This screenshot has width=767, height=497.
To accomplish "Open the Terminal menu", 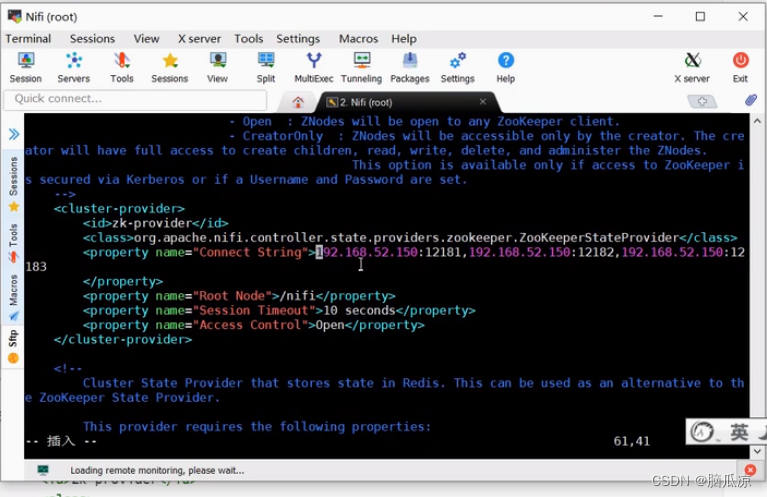I will (x=28, y=39).
